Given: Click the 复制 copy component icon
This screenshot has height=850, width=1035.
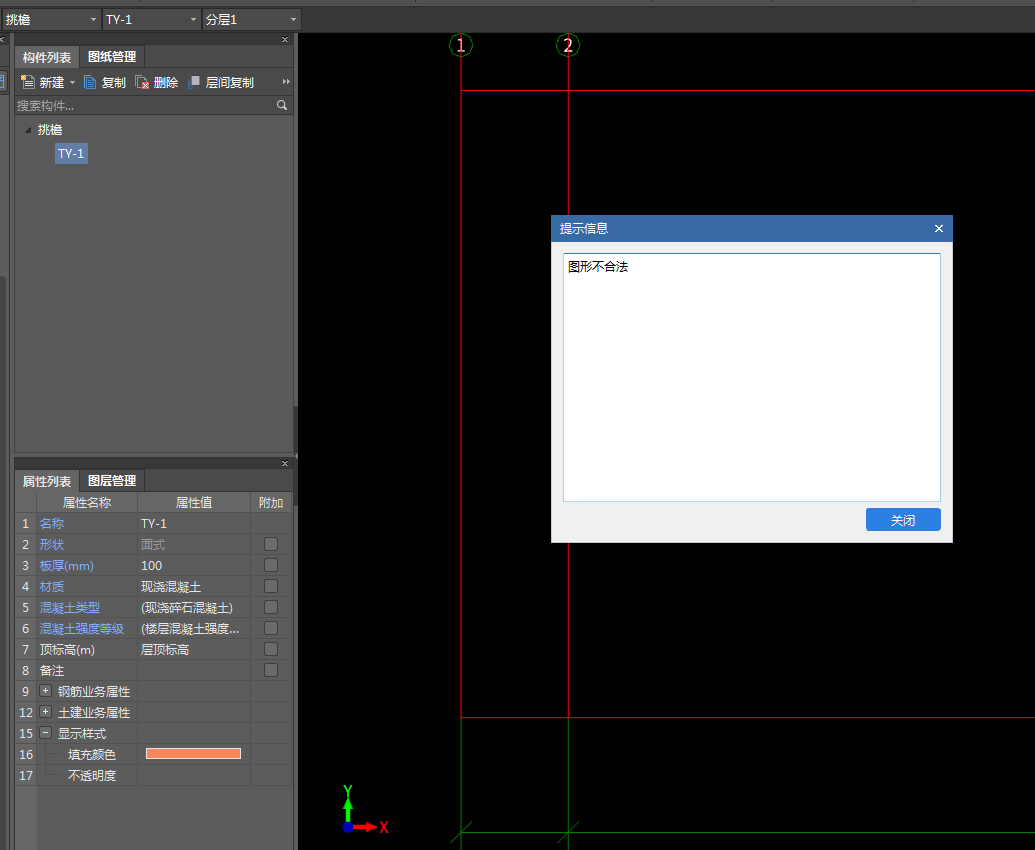Looking at the screenshot, I should pyautogui.click(x=90, y=82).
